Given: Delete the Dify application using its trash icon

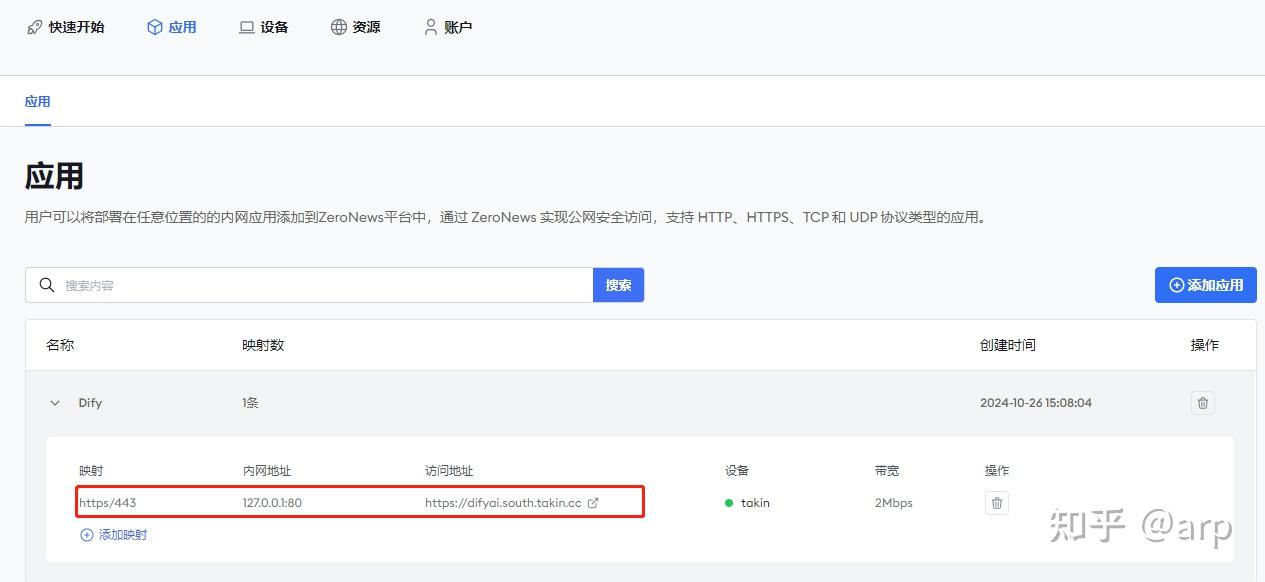Looking at the screenshot, I should pos(1202,402).
